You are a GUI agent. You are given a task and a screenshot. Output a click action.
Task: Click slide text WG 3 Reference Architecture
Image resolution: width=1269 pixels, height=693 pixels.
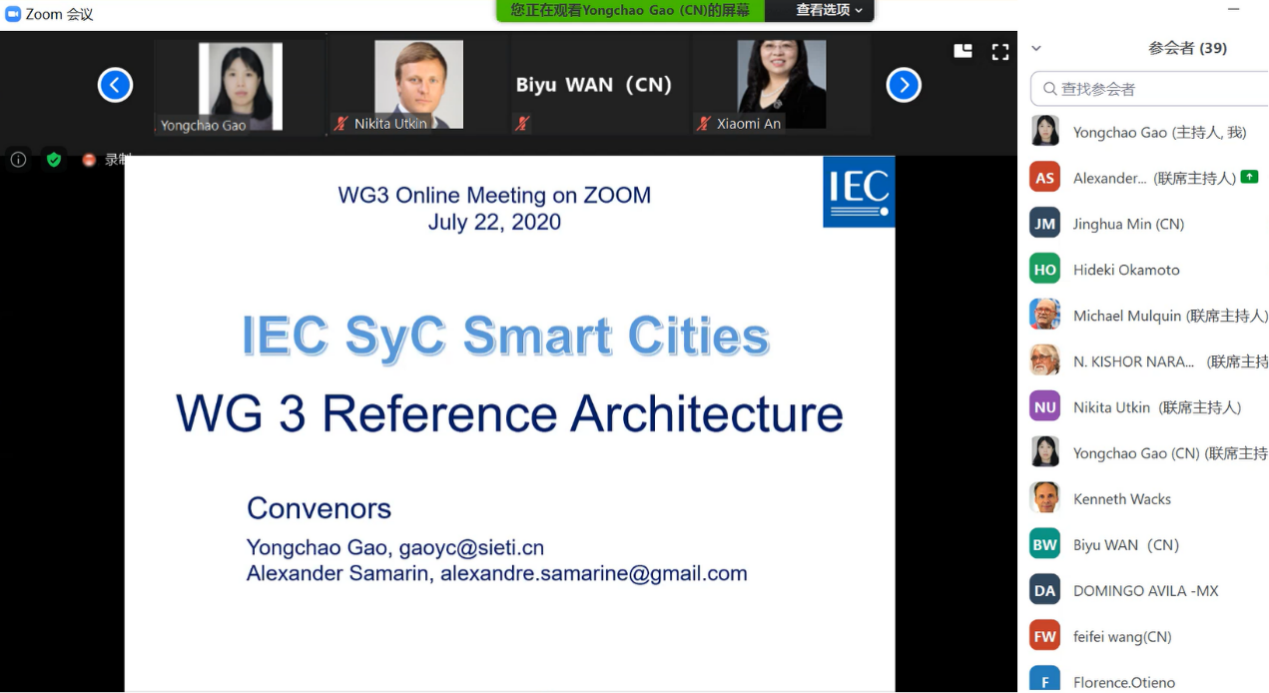(x=510, y=413)
